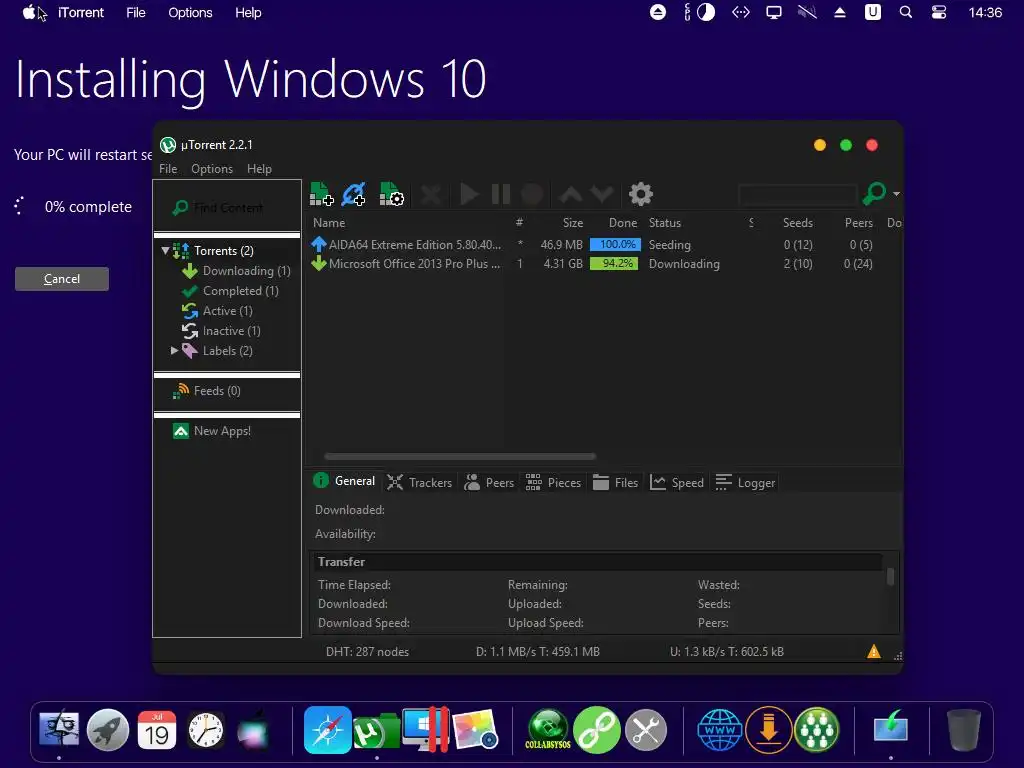The height and width of the screenshot is (768, 1024).
Task: Open Launchpad rocket icon in dock
Action: pyautogui.click(x=108, y=730)
